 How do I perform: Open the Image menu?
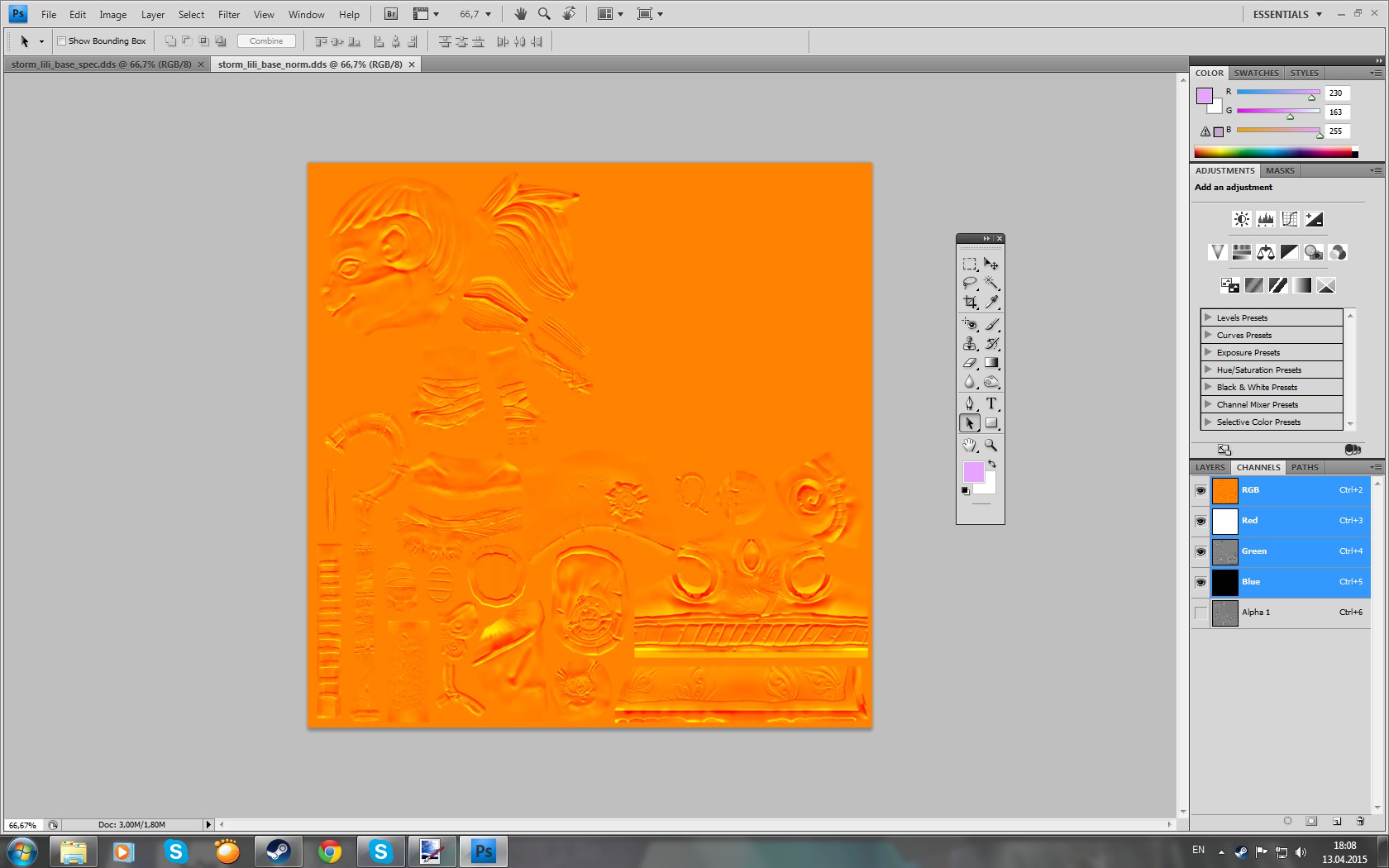113,15
